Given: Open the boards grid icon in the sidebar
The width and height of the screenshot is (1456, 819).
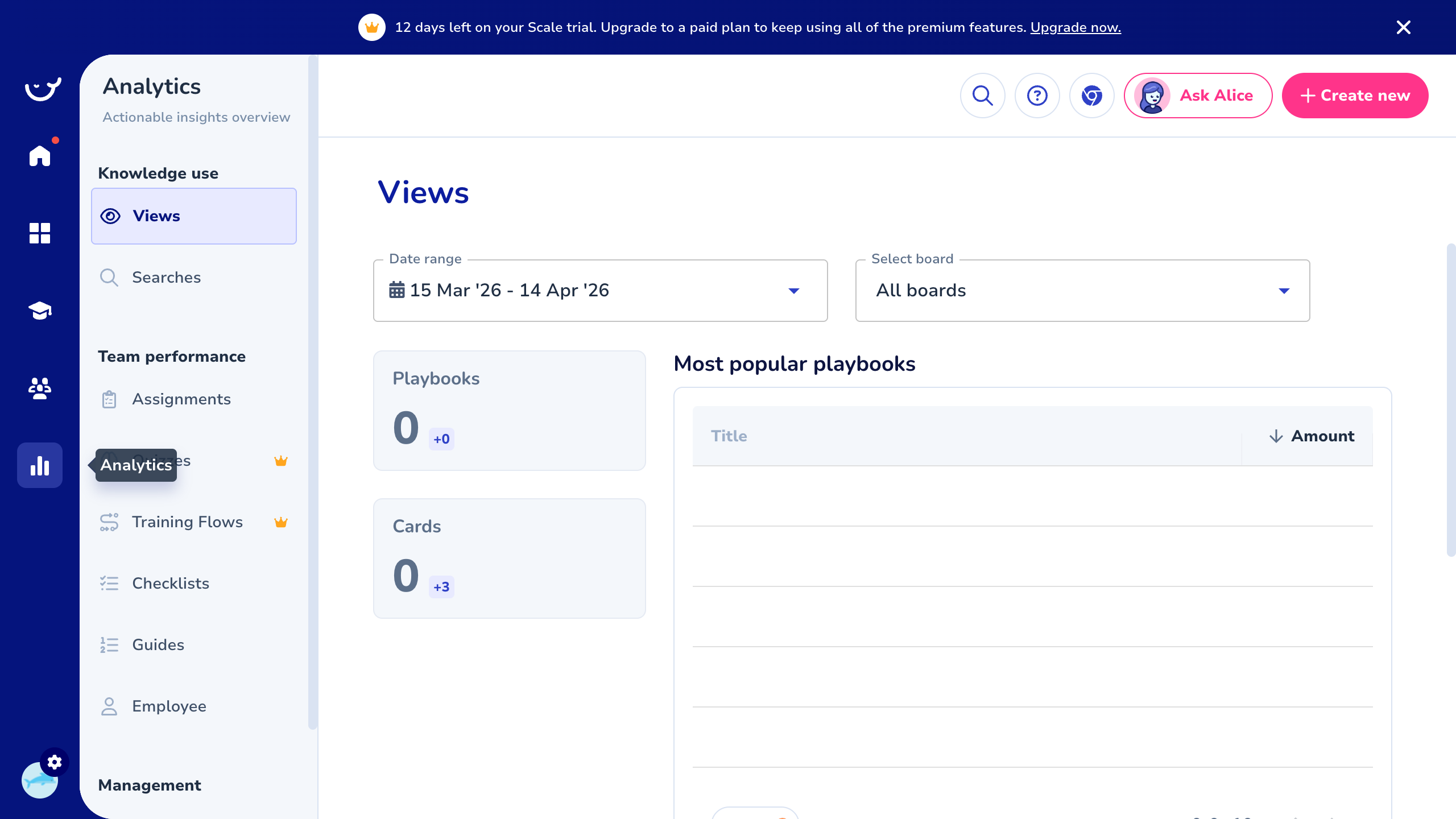Looking at the screenshot, I should coord(39,233).
